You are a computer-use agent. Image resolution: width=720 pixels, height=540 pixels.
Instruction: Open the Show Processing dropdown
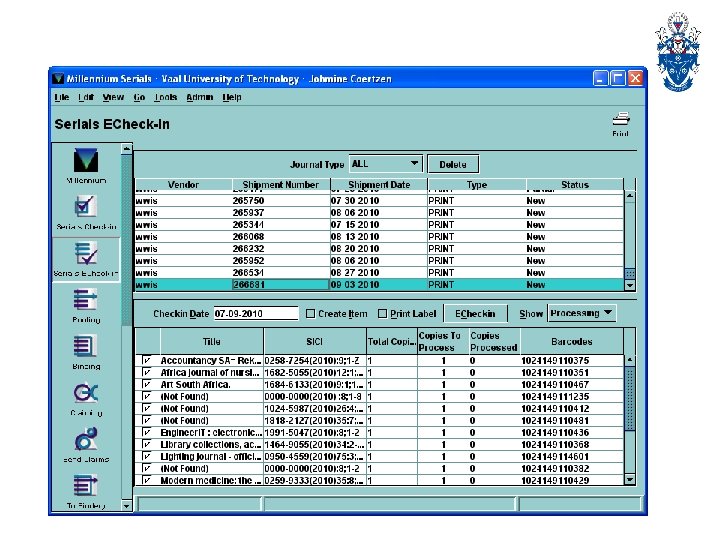[x=581, y=313]
